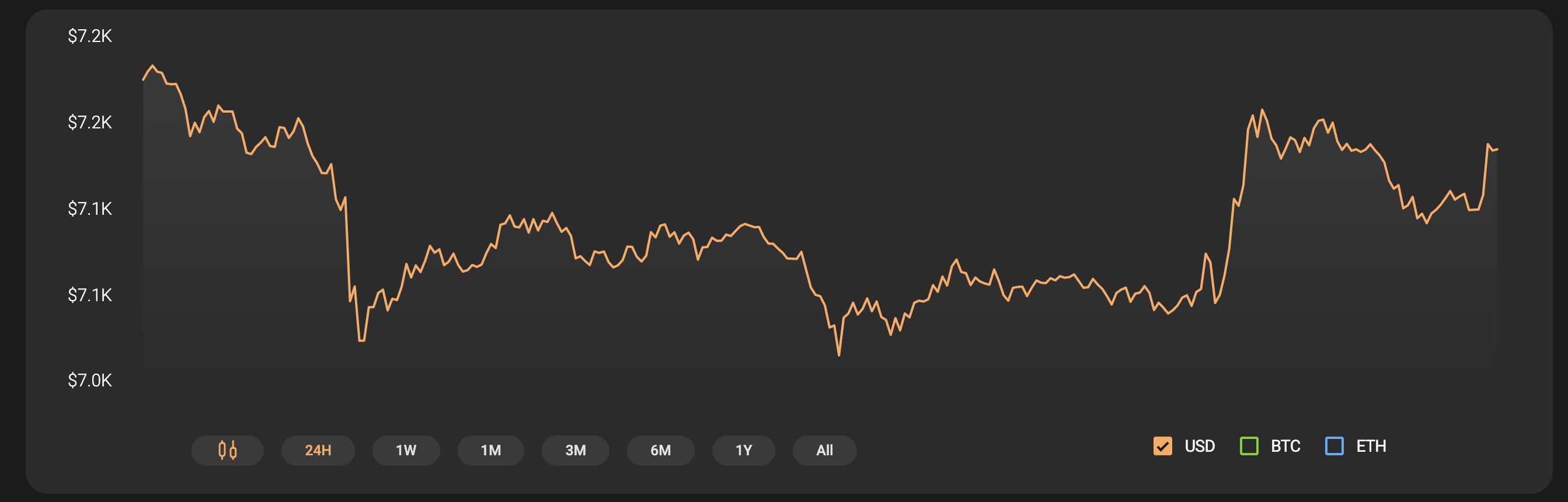Switch chart to 6M range
This screenshot has width=1568, height=502.
(660, 450)
